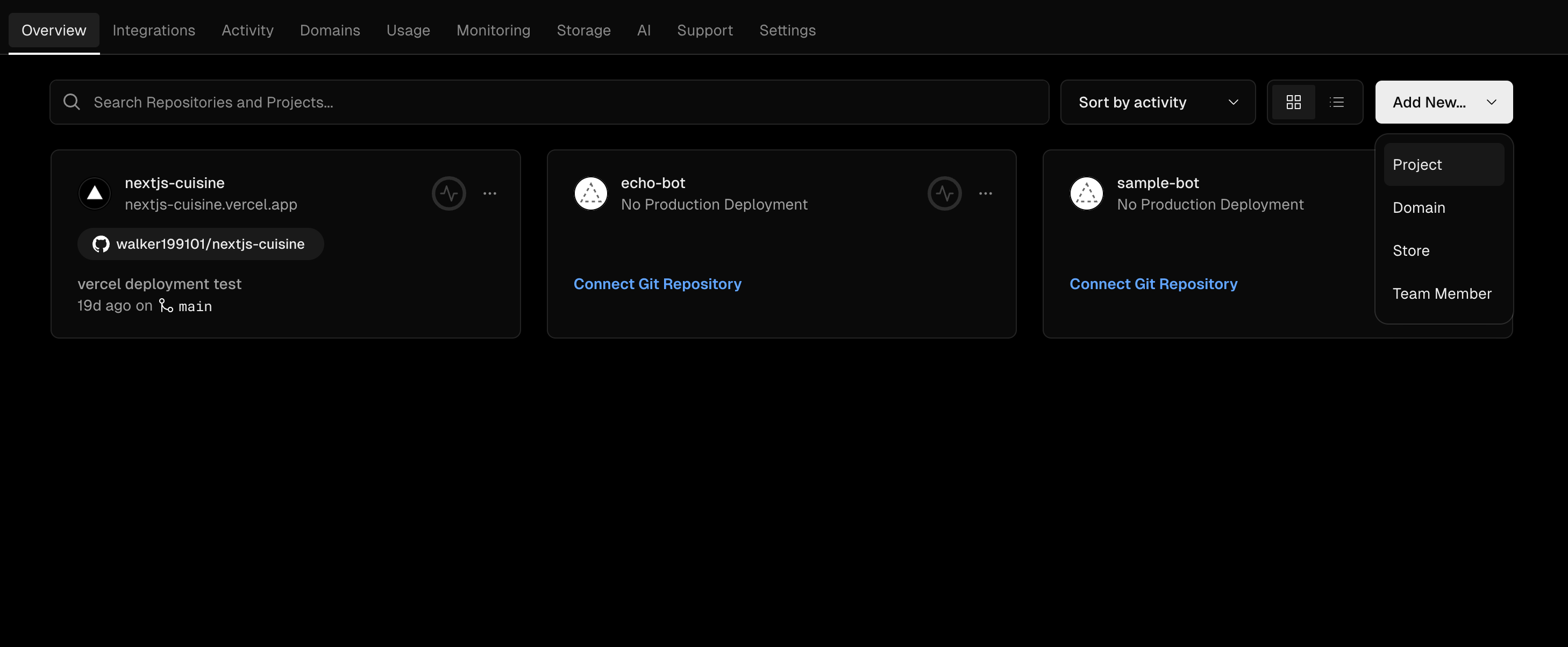
Task: Select Domain from Add New menu
Action: click(1444, 207)
